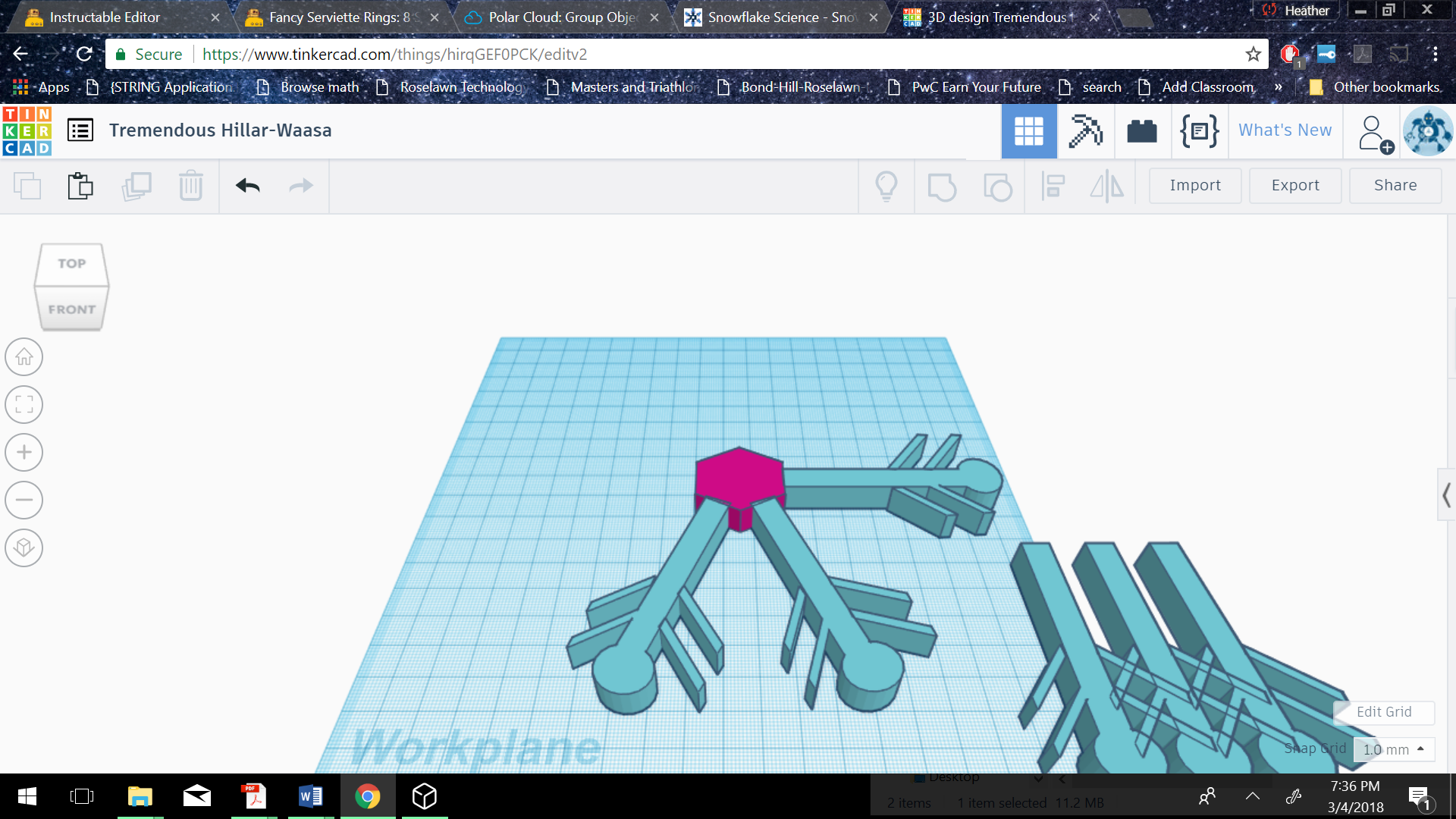Switch to Polar Cloud Group Objects tab

coord(562,17)
